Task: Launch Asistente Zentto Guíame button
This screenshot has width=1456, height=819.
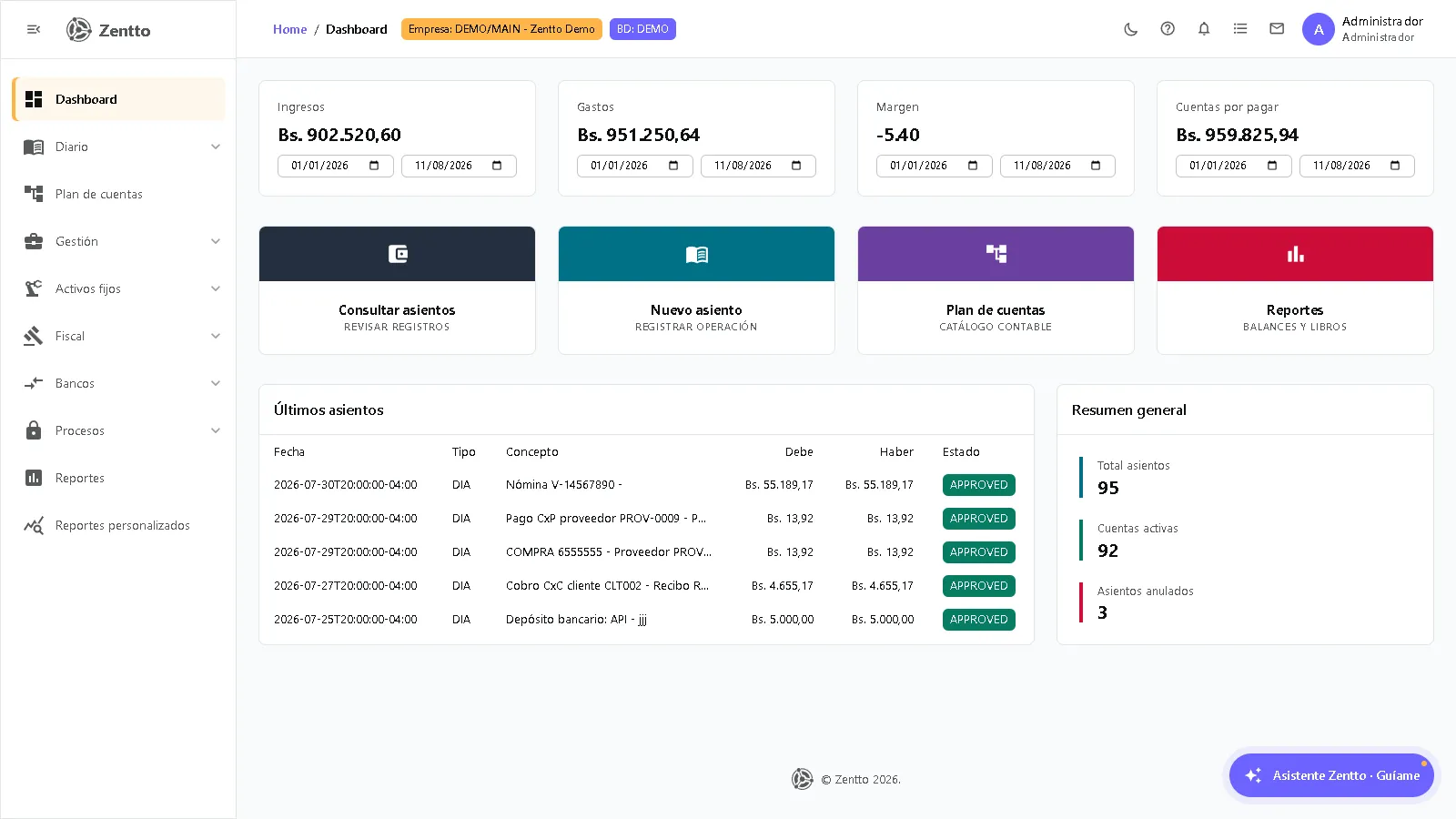Action: tap(1331, 775)
